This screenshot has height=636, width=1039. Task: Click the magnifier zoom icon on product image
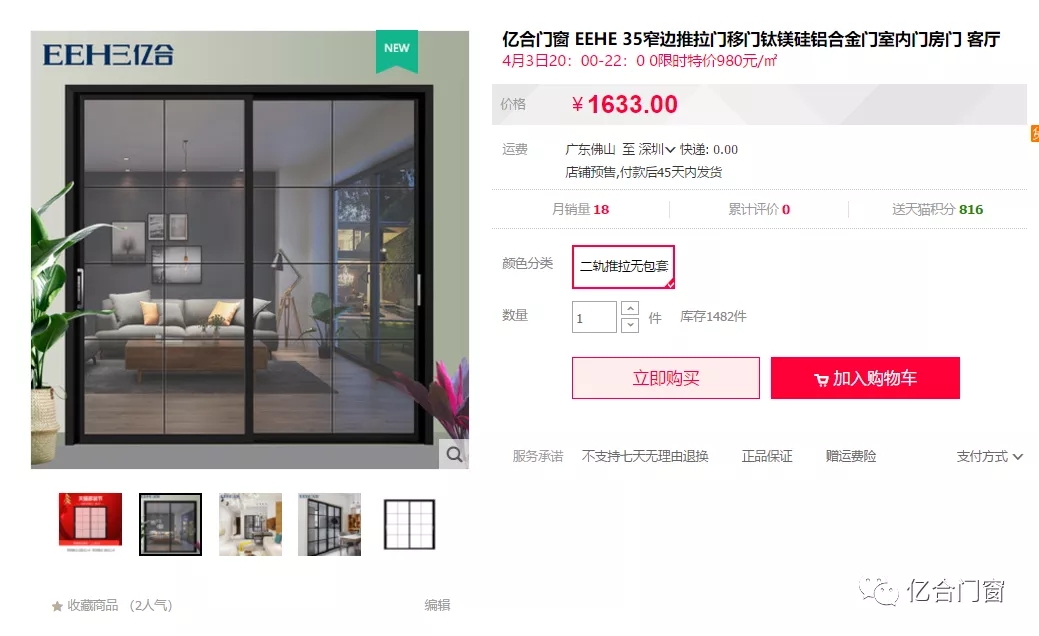pyautogui.click(x=454, y=454)
